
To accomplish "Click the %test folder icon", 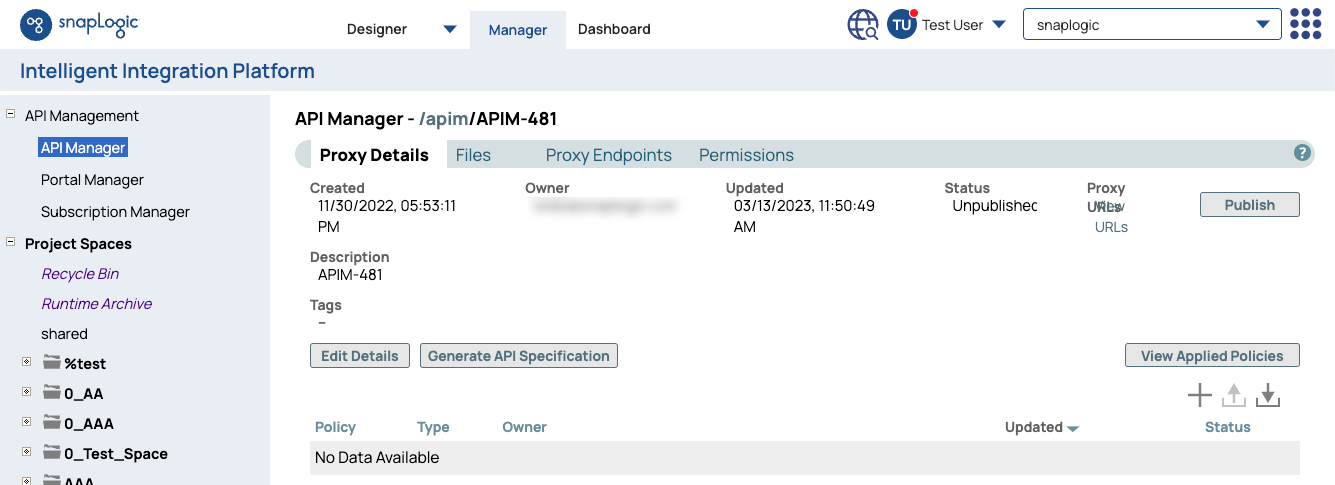I will (52, 363).
